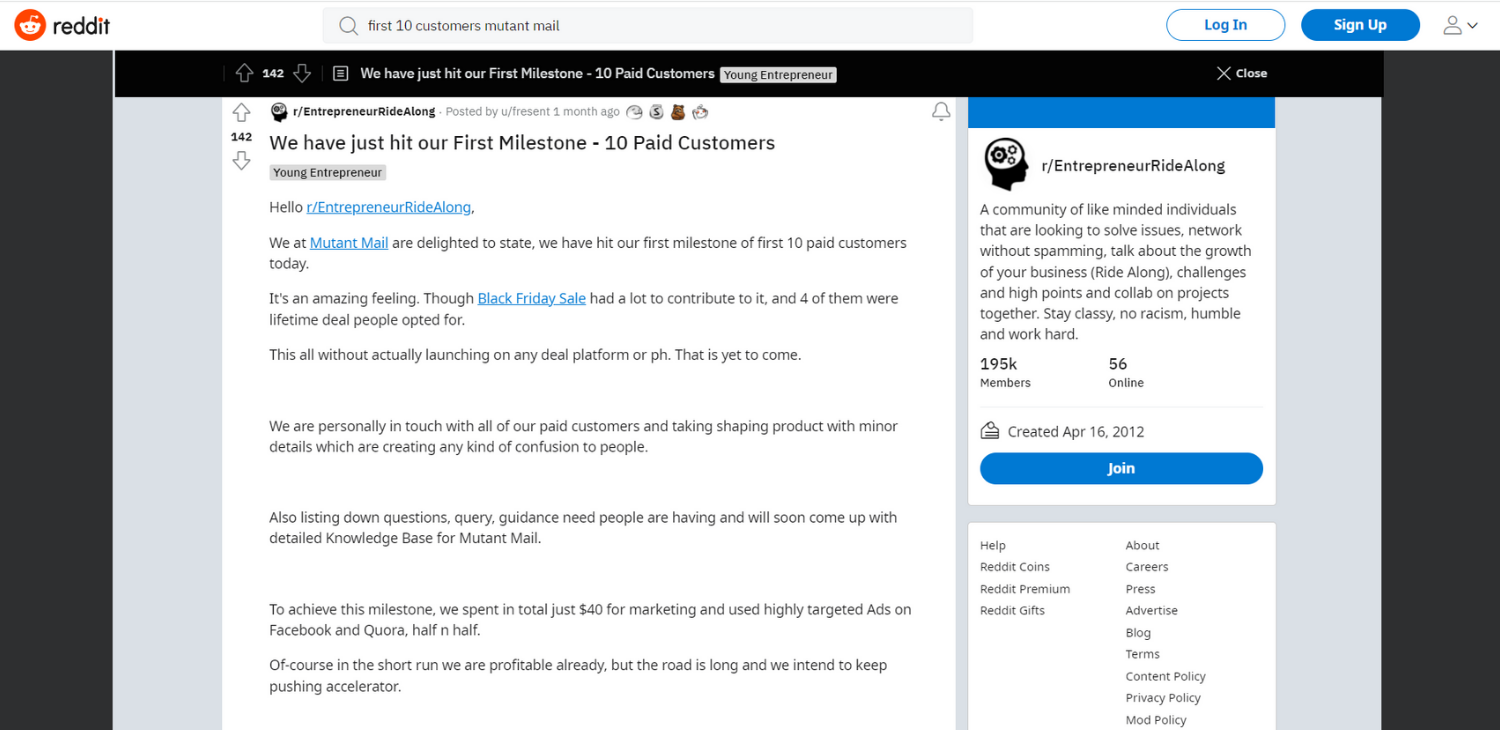1500x730 pixels.
Task: Click the search magnifier icon
Action: click(x=348, y=26)
